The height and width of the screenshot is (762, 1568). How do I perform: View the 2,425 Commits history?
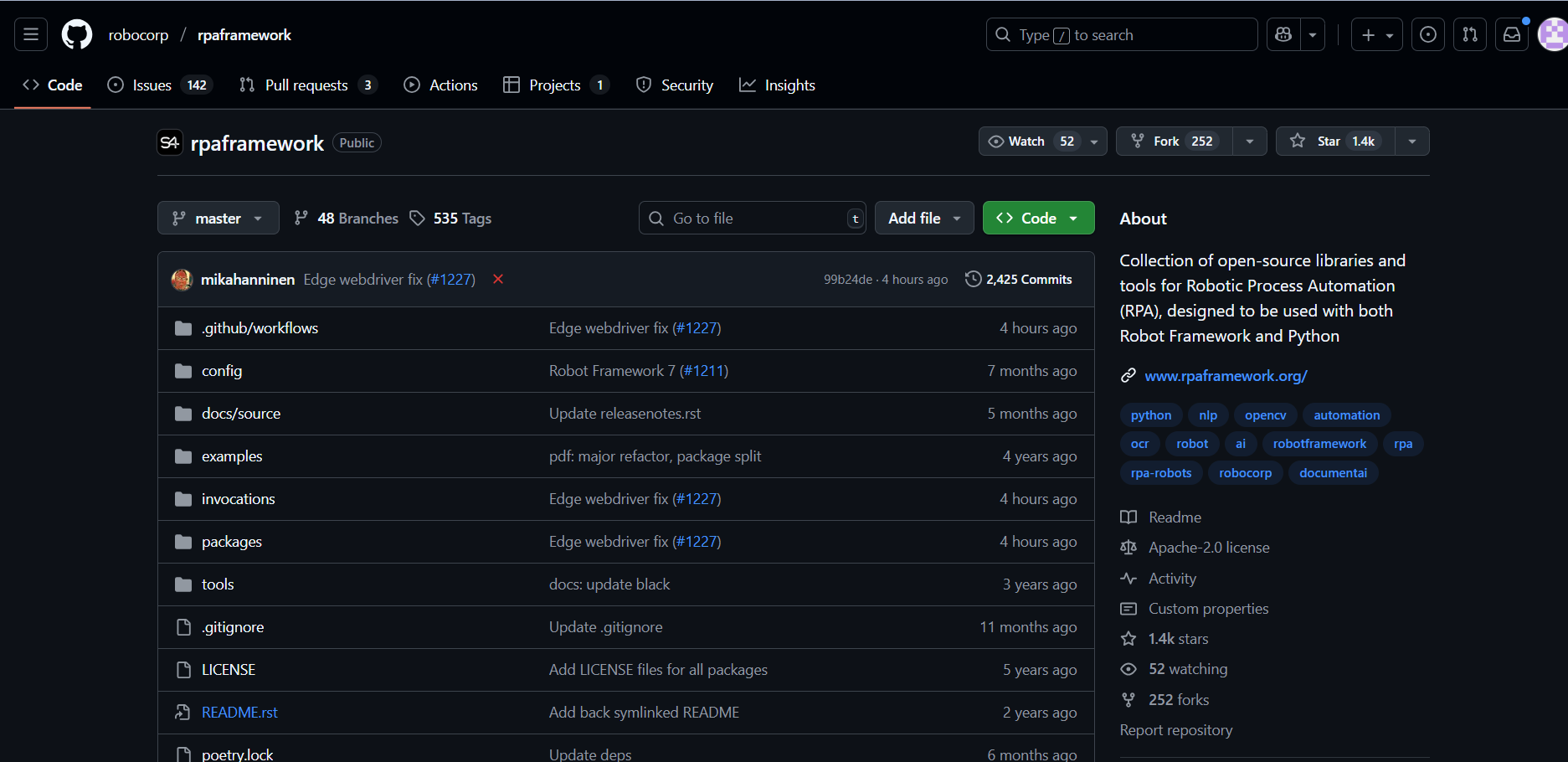tap(1019, 279)
